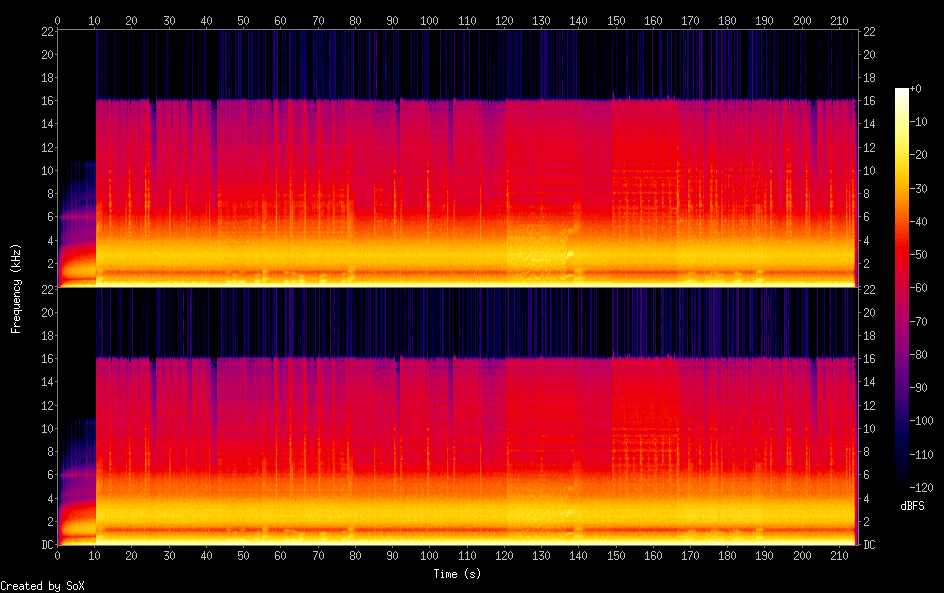
Task: Click the 210 tick on the bottom time axis
Action: (x=838, y=555)
